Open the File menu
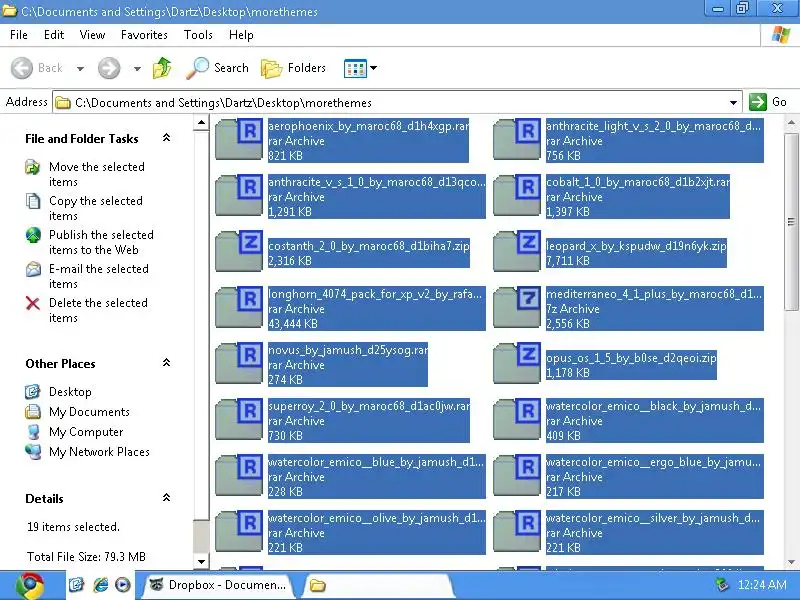The image size is (800, 600). coord(19,35)
